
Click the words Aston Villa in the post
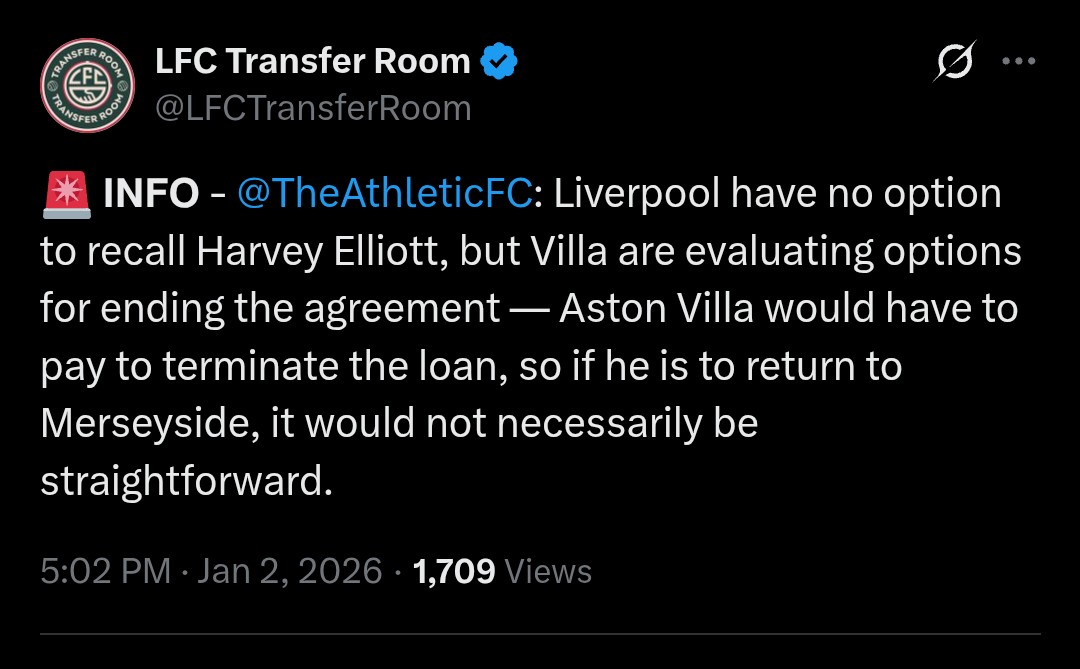coord(655,309)
